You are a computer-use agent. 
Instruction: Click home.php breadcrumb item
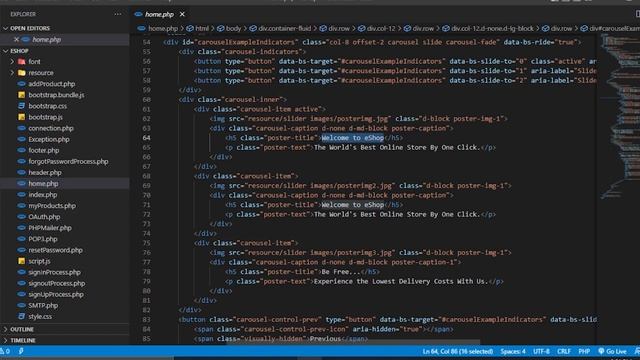point(162,28)
